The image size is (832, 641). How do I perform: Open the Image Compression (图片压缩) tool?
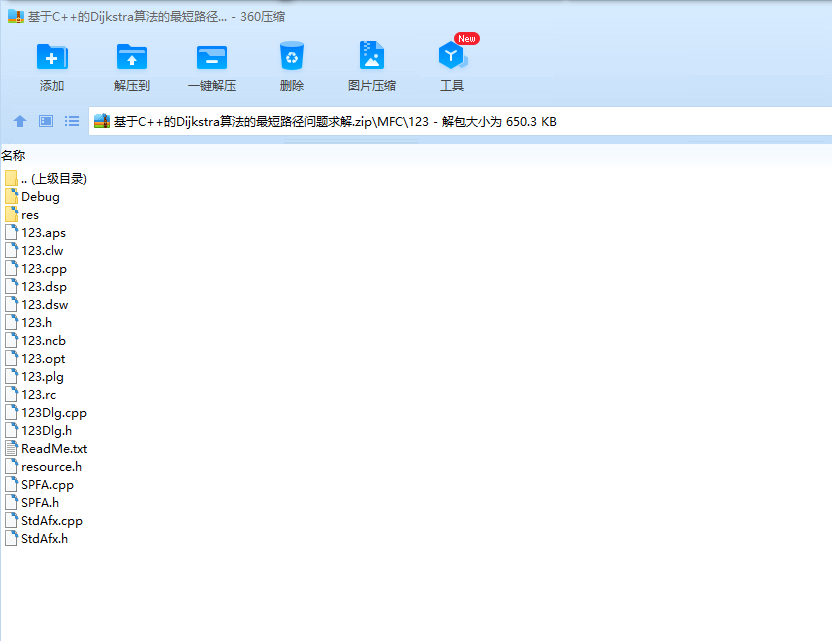click(371, 55)
